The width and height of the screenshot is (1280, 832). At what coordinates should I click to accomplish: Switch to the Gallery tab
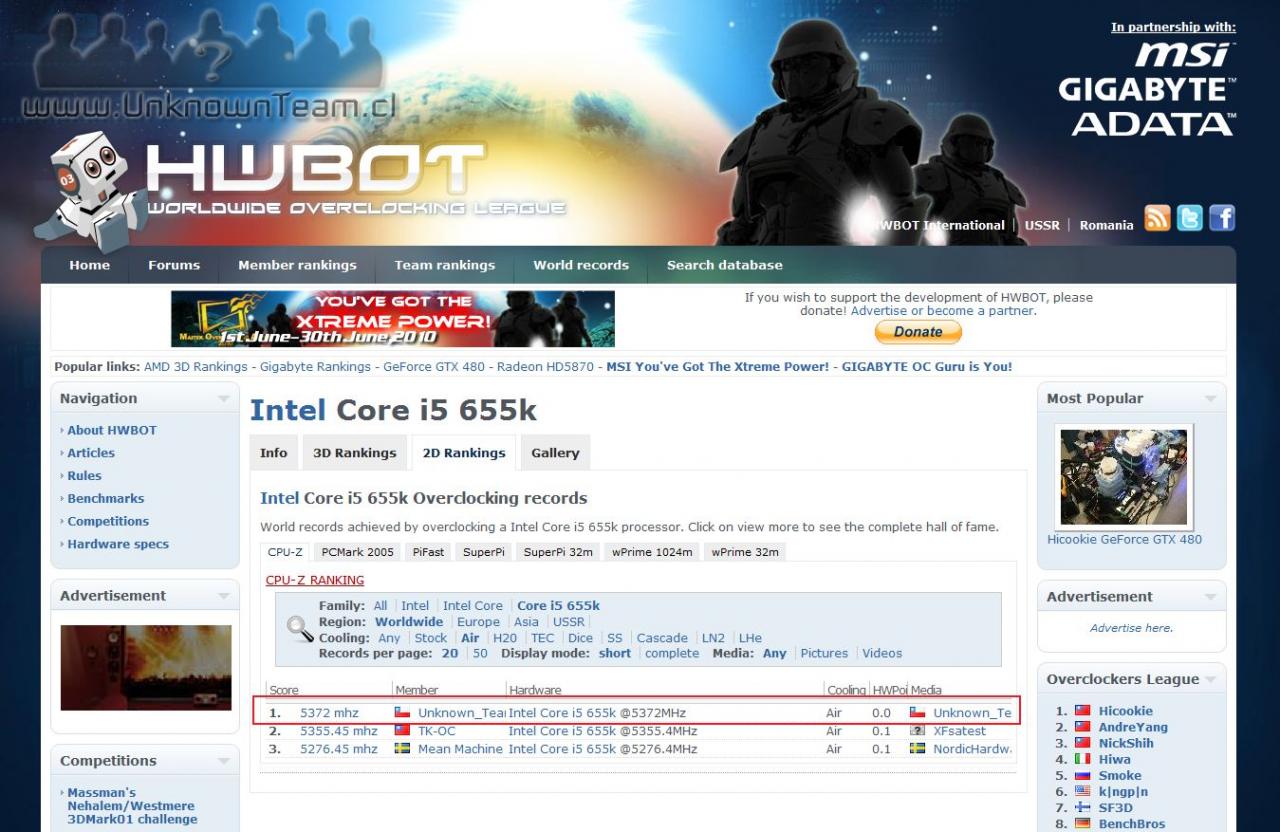[x=555, y=453]
